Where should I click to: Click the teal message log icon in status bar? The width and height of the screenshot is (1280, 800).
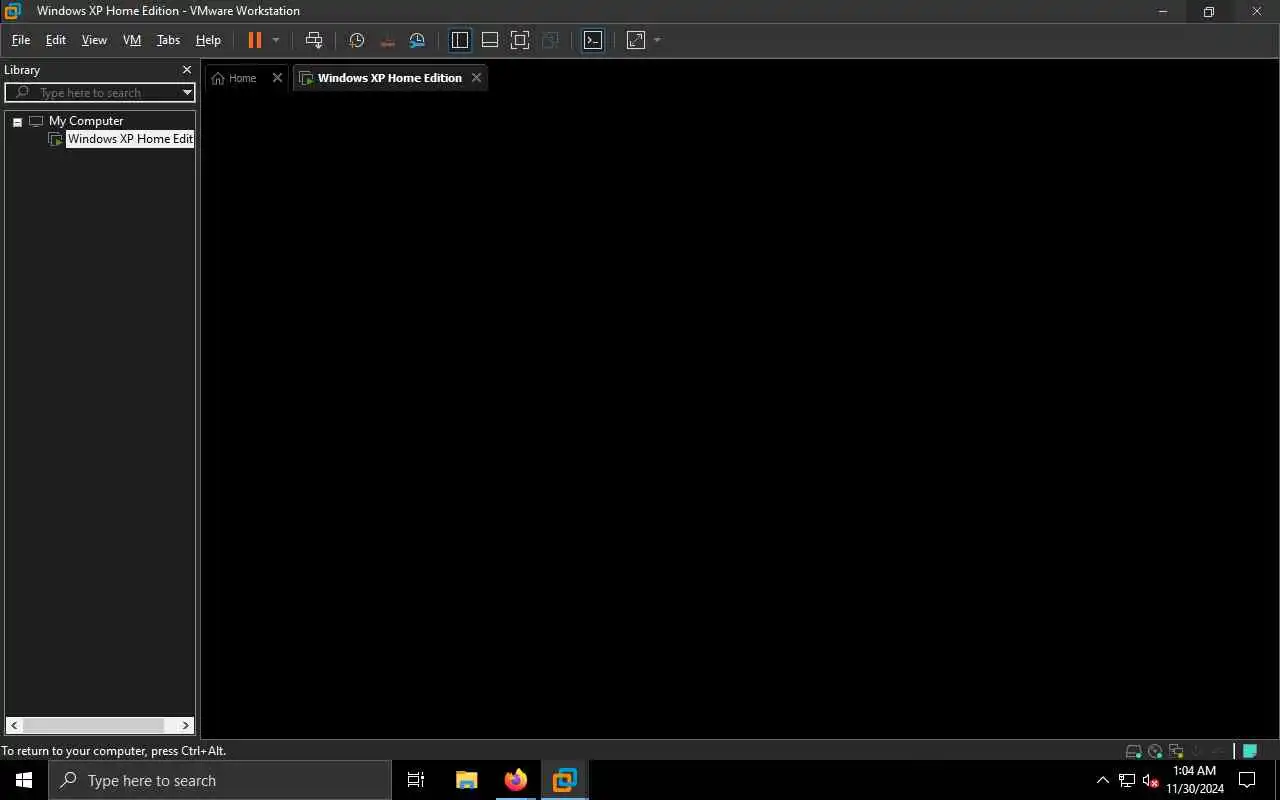point(1250,751)
